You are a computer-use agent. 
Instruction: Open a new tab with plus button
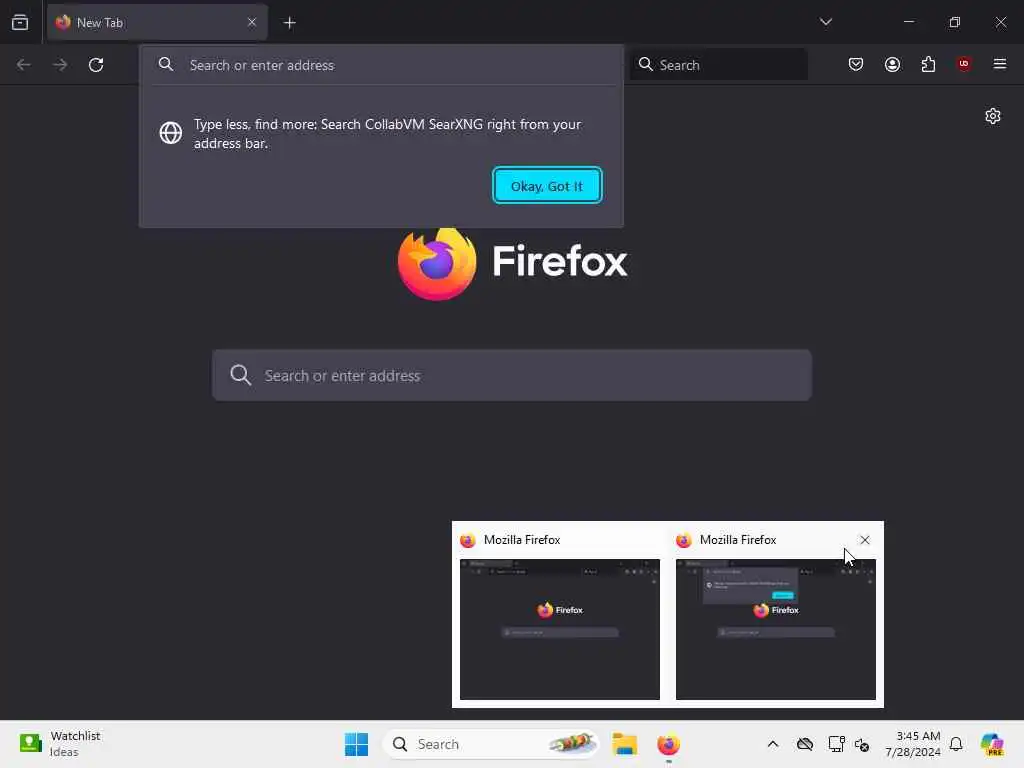pyautogui.click(x=289, y=23)
